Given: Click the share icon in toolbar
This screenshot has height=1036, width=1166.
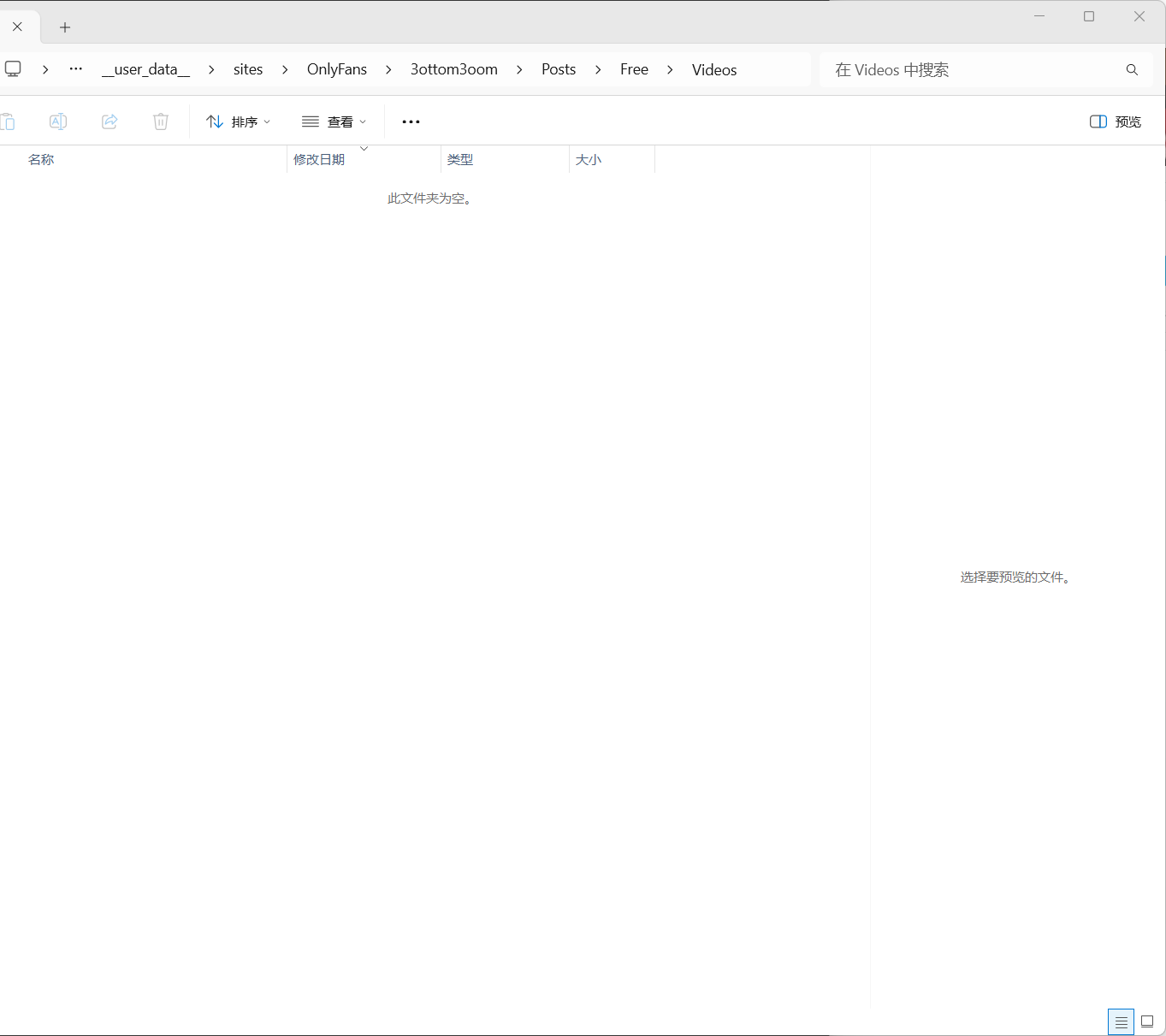Looking at the screenshot, I should pos(109,121).
